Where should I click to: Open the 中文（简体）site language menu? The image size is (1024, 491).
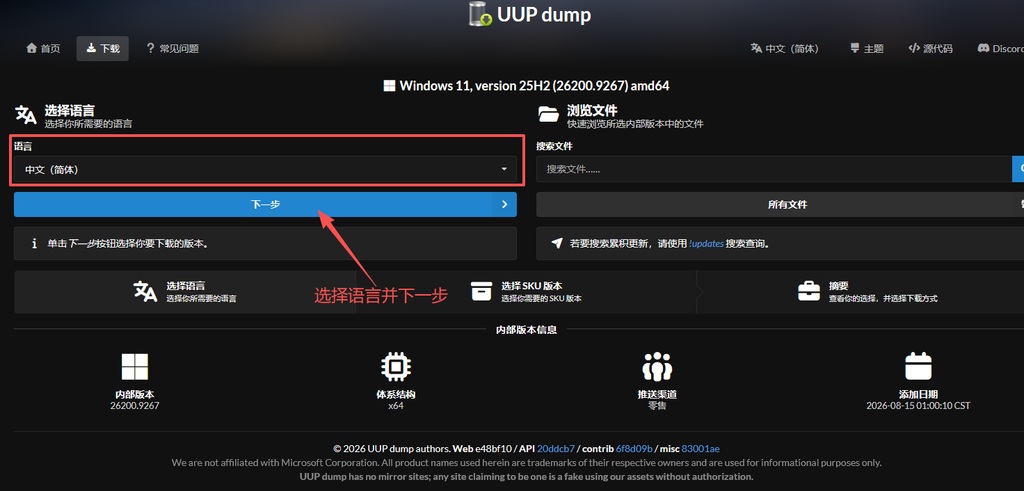784,48
